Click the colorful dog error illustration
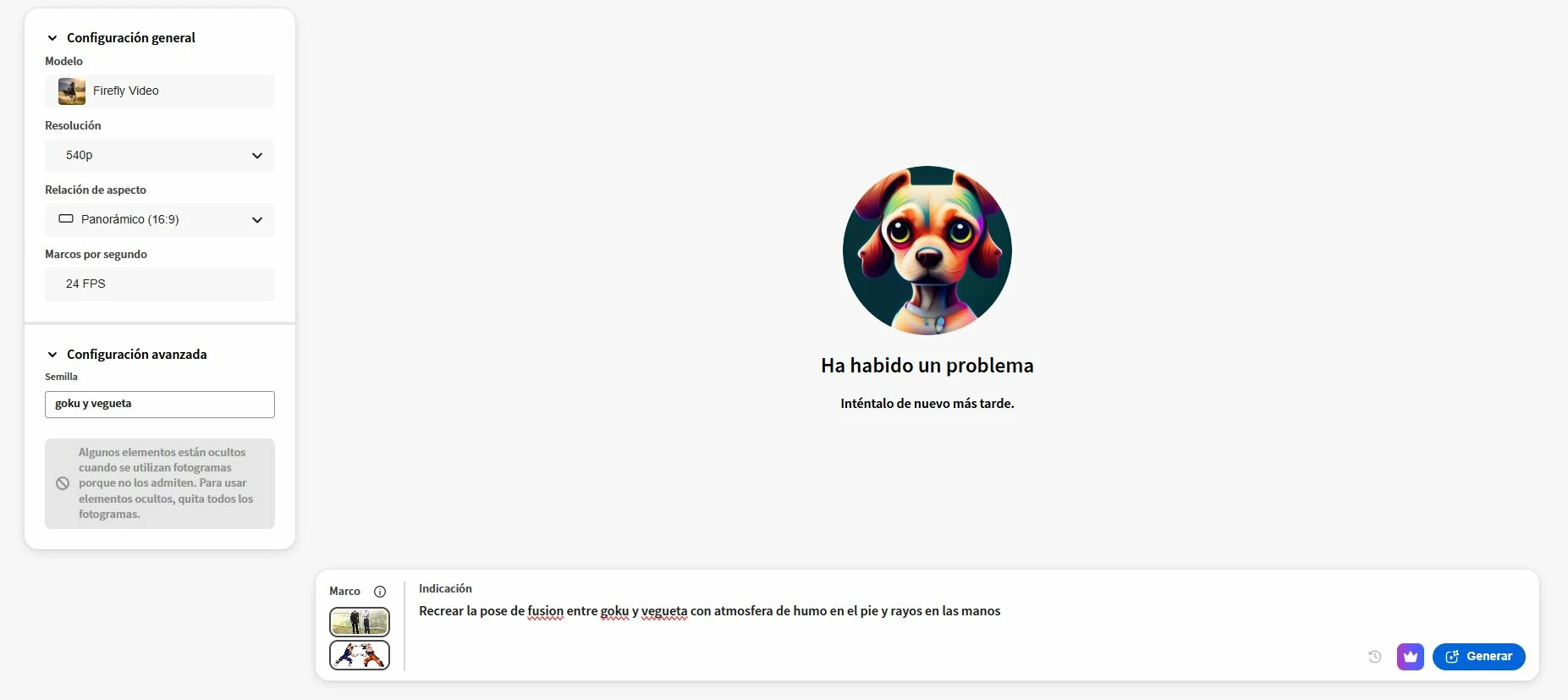 pos(927,251)
